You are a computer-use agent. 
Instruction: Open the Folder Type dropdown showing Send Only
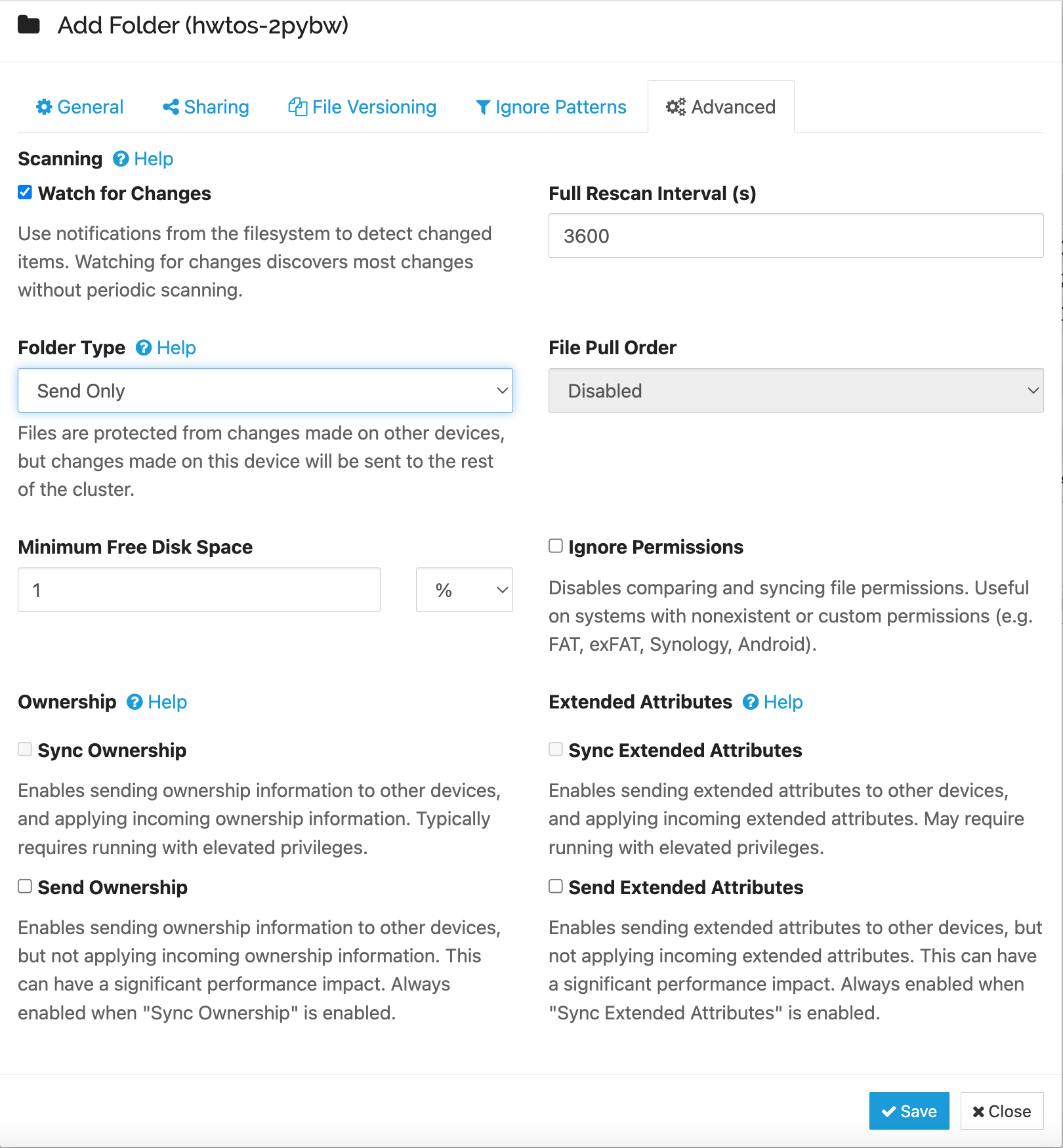[265, 390]
